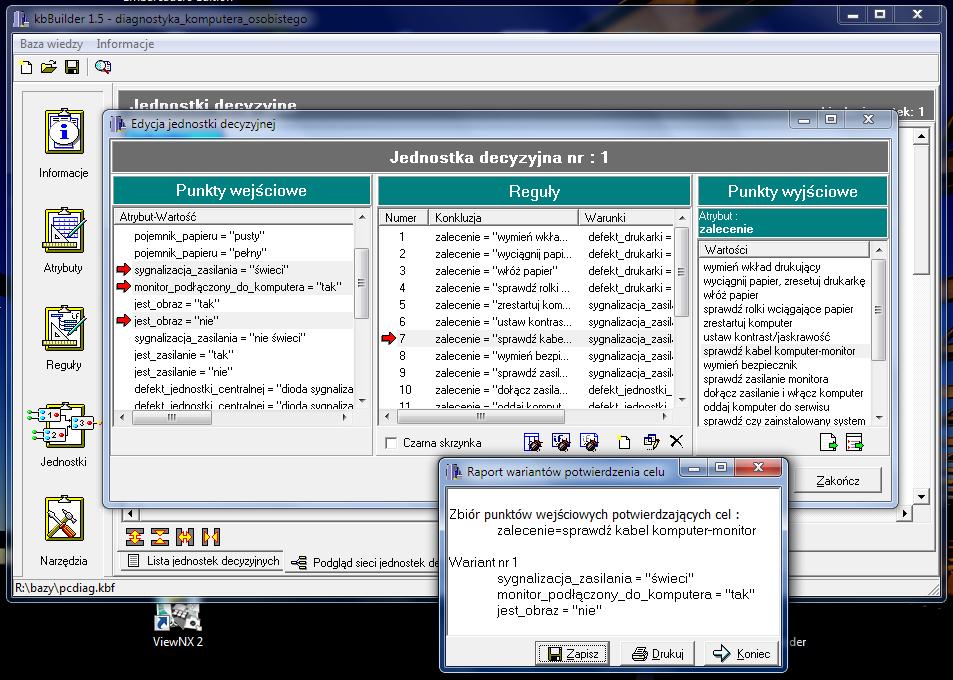953x680 pixels.
Task: Click the second orange vertical collapse arrows icon
Action: (x=160, y=537)
